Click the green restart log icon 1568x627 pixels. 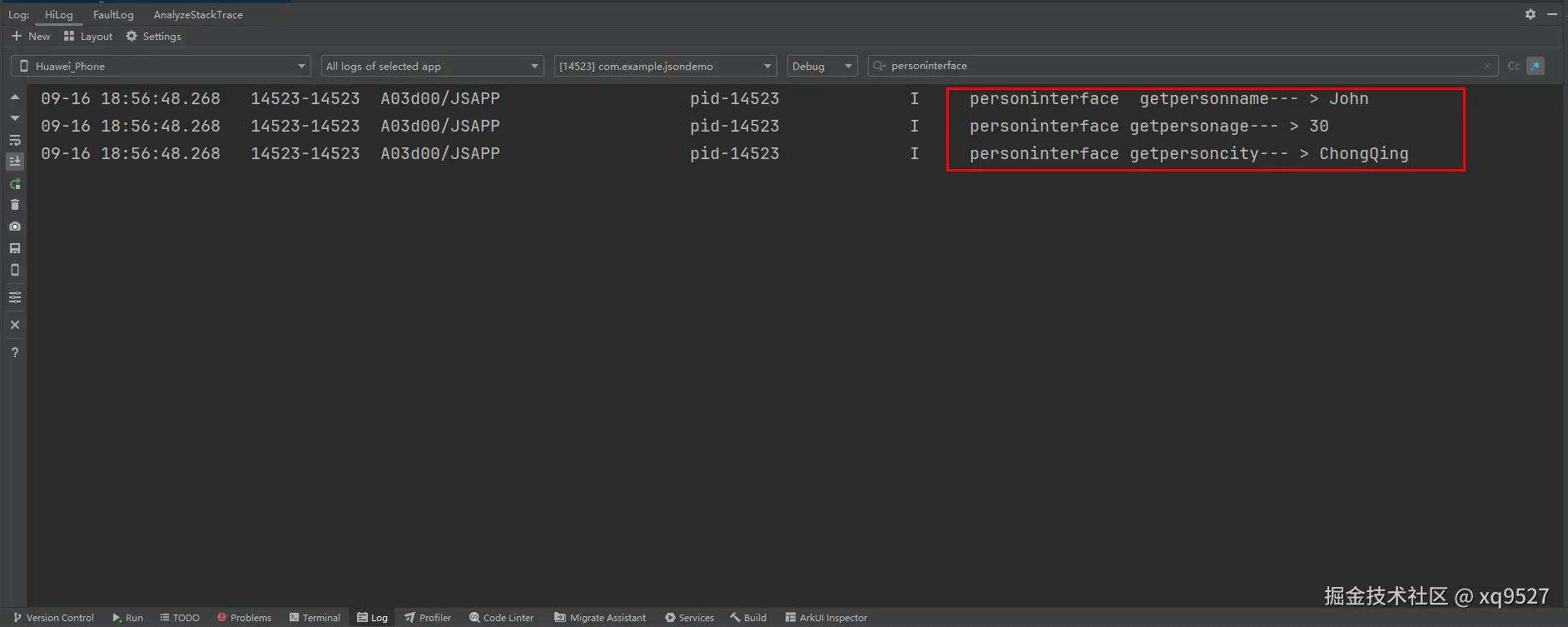[15, 183]
